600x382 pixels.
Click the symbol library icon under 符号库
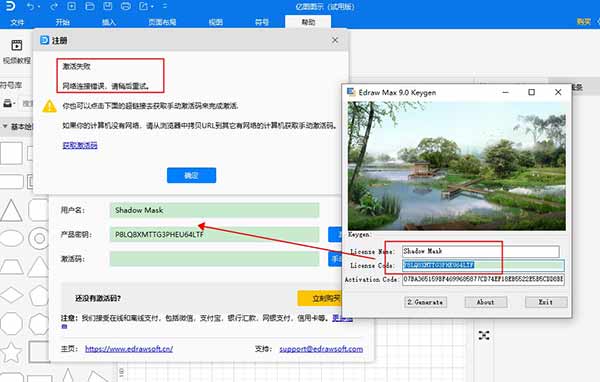(8, 103)
